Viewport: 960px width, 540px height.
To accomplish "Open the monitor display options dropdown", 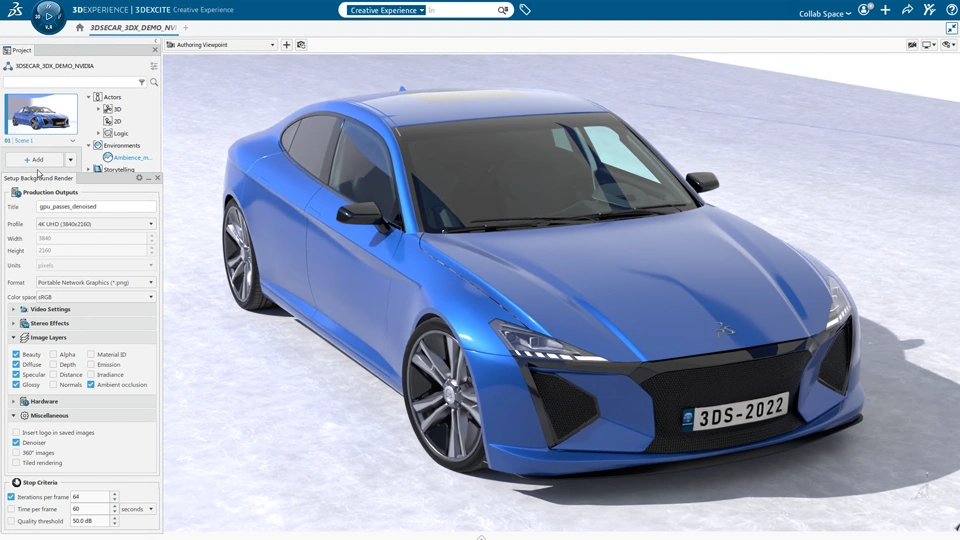I will [929, 45].
